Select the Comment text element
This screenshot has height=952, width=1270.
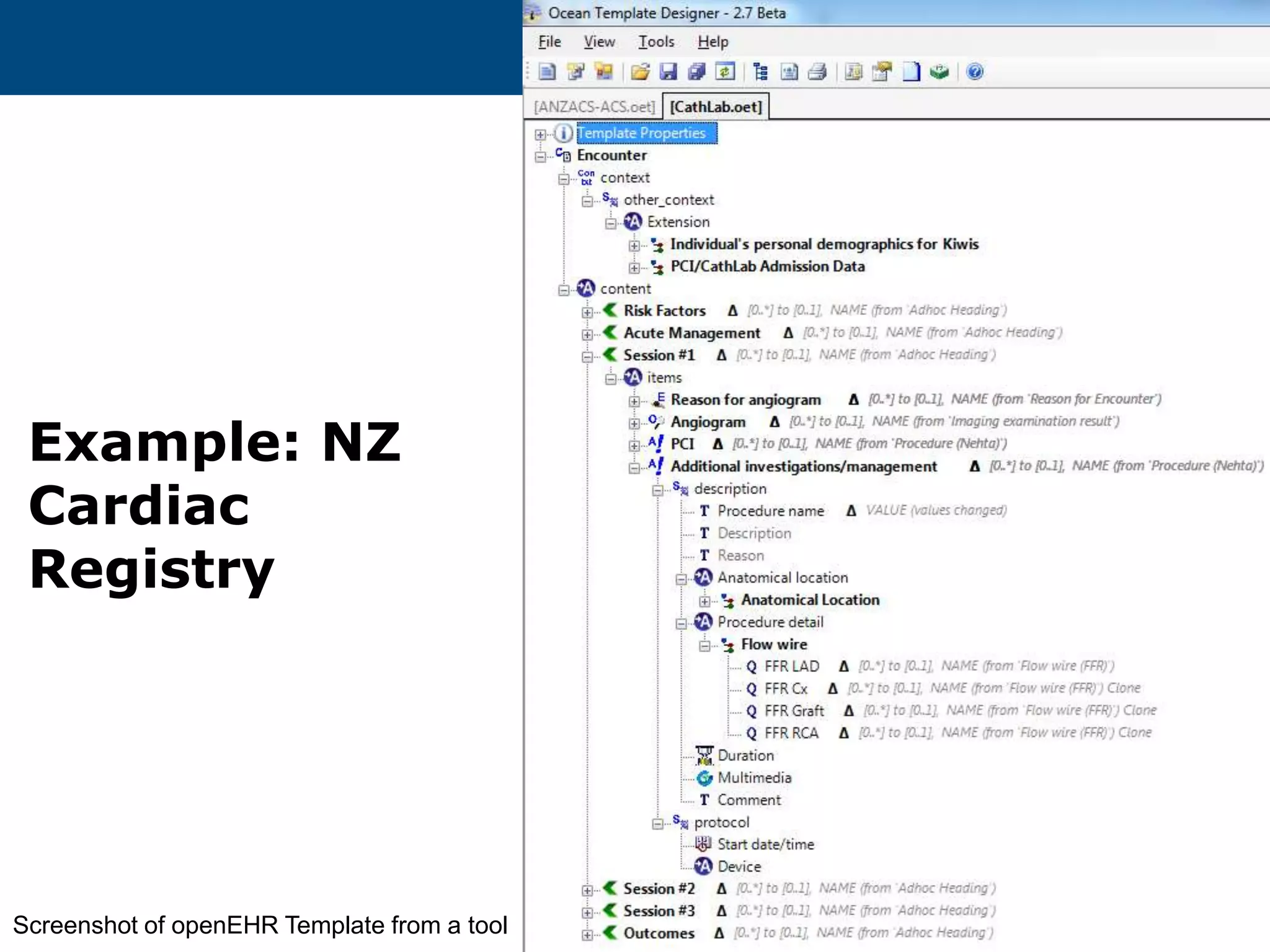tap(749, 800)
